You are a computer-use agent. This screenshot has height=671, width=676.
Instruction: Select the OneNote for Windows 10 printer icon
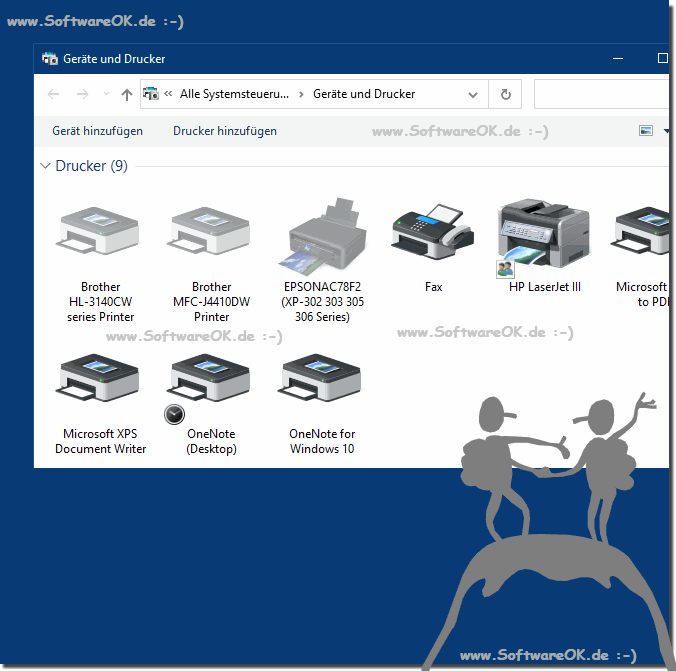point(321,378)
